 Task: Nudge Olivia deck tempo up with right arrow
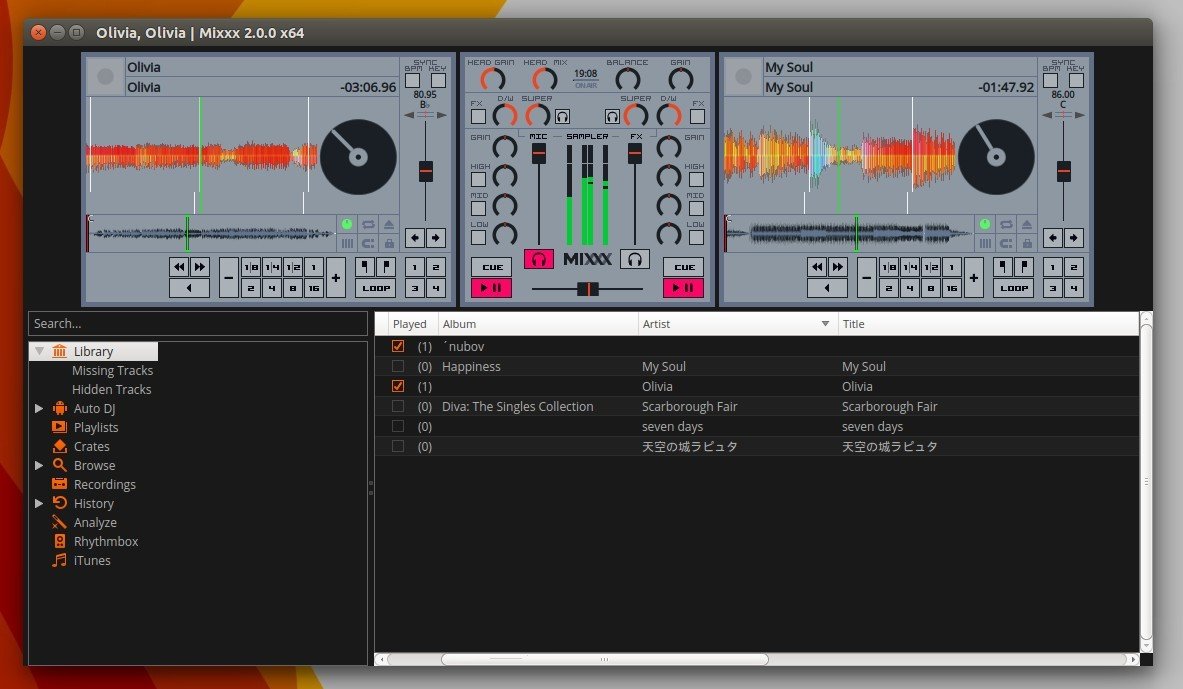tap(435, 238)
